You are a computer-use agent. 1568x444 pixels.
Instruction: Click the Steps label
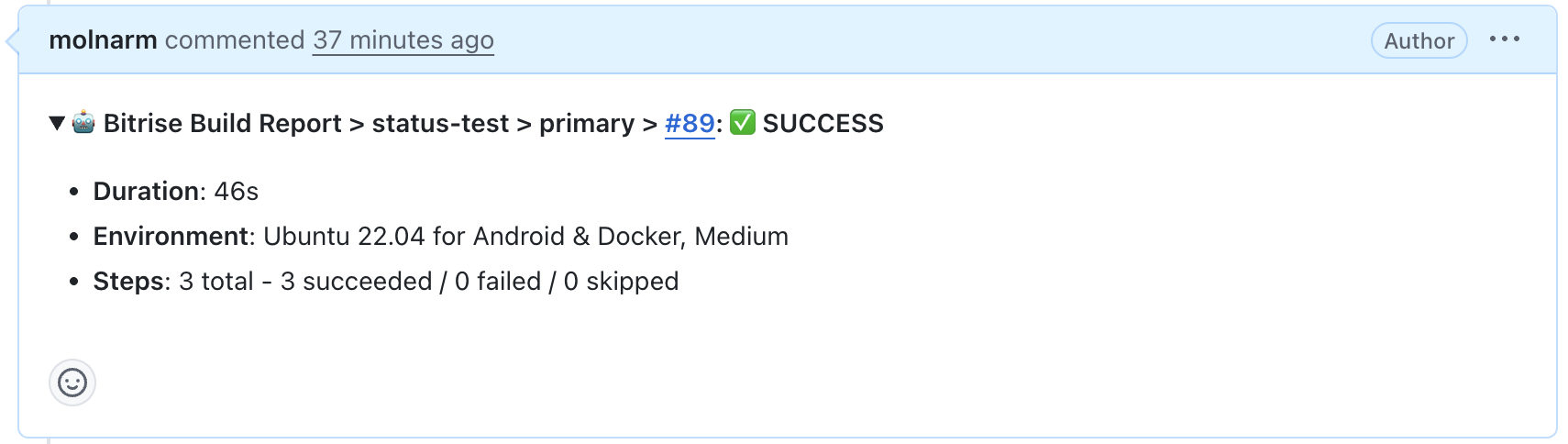point(128,281)
